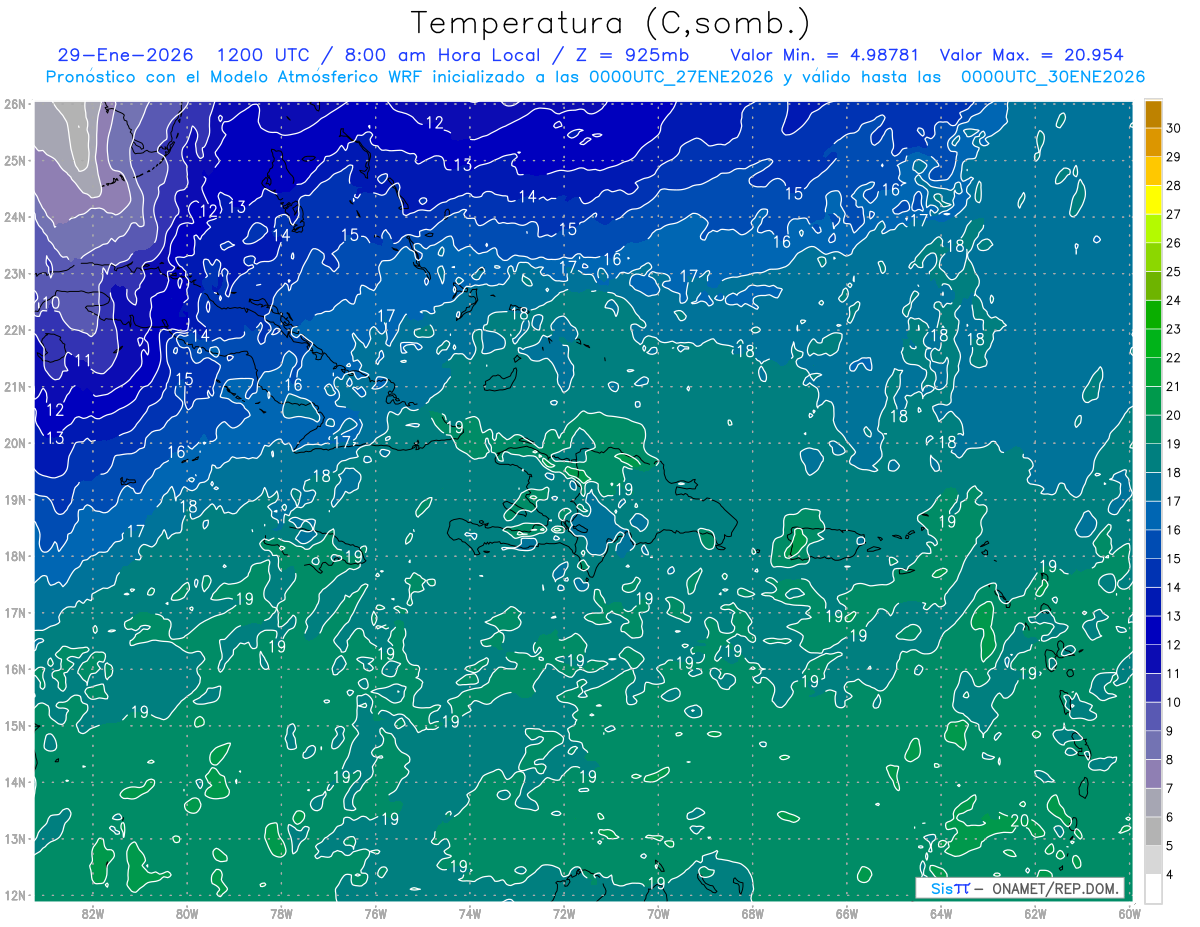
Task: Click the 72W longitude axis label
Action: click(x=564, y=913)
